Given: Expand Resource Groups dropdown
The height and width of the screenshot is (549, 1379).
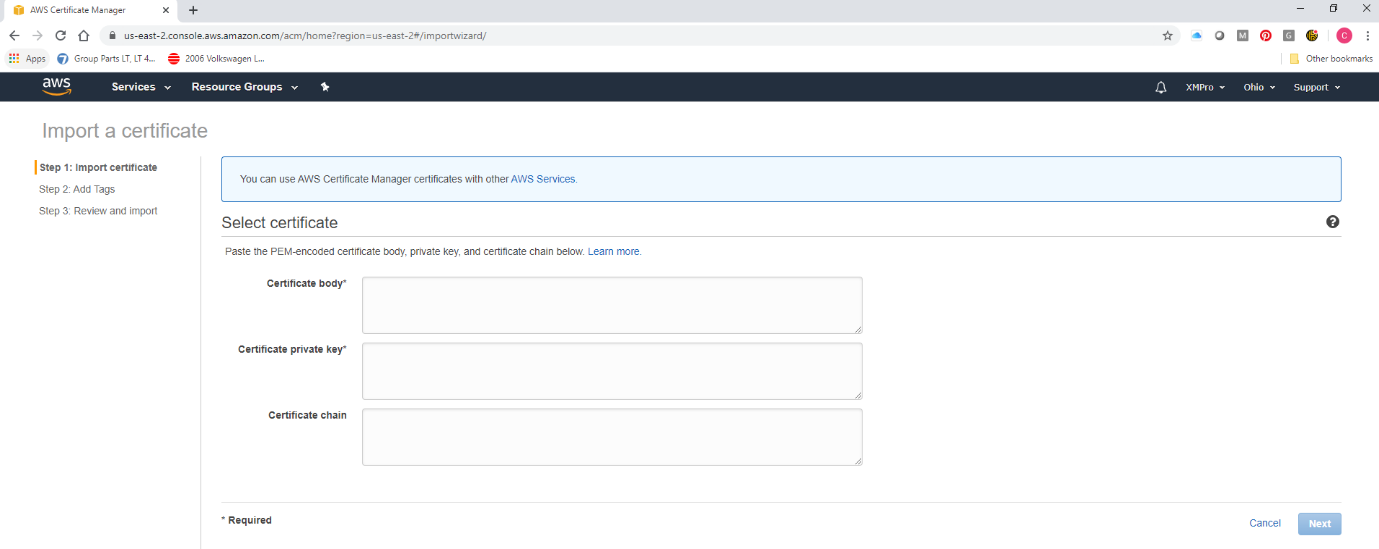Looking at the screenshot, I should (x=245, y=87).
